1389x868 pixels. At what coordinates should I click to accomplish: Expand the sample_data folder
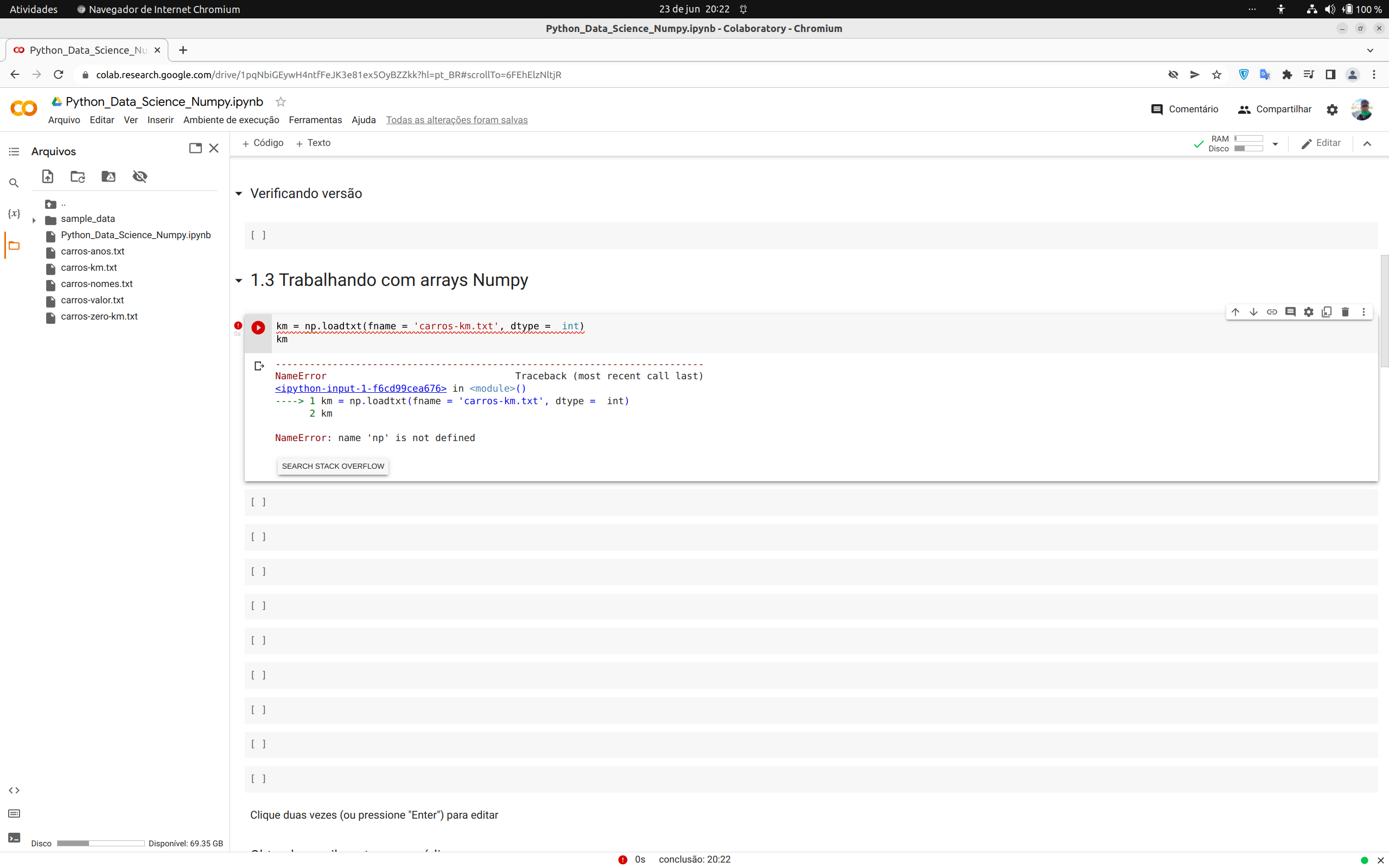click(x=34, y=220)
